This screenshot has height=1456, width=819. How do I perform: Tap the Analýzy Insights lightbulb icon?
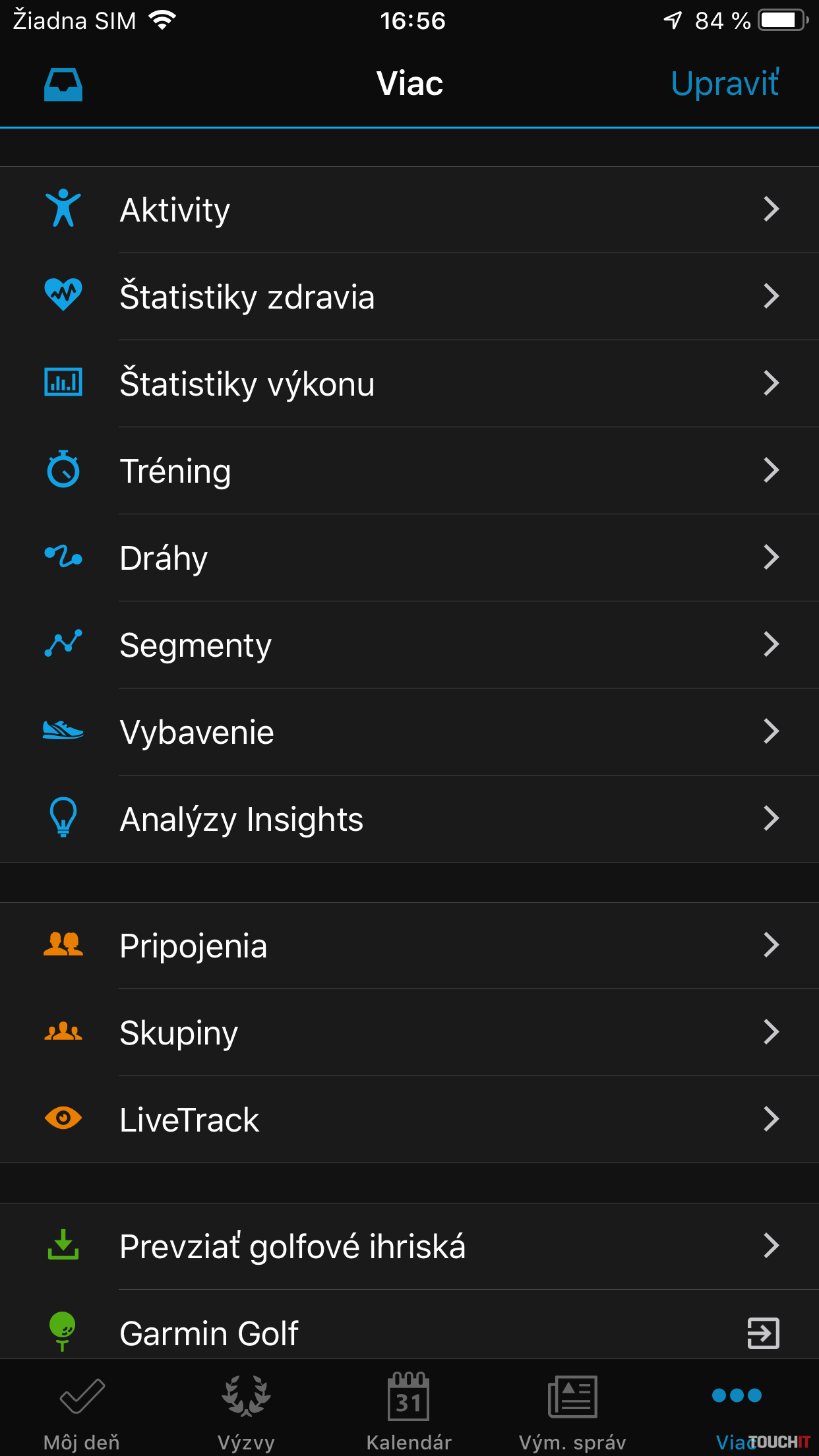(63, 818)
